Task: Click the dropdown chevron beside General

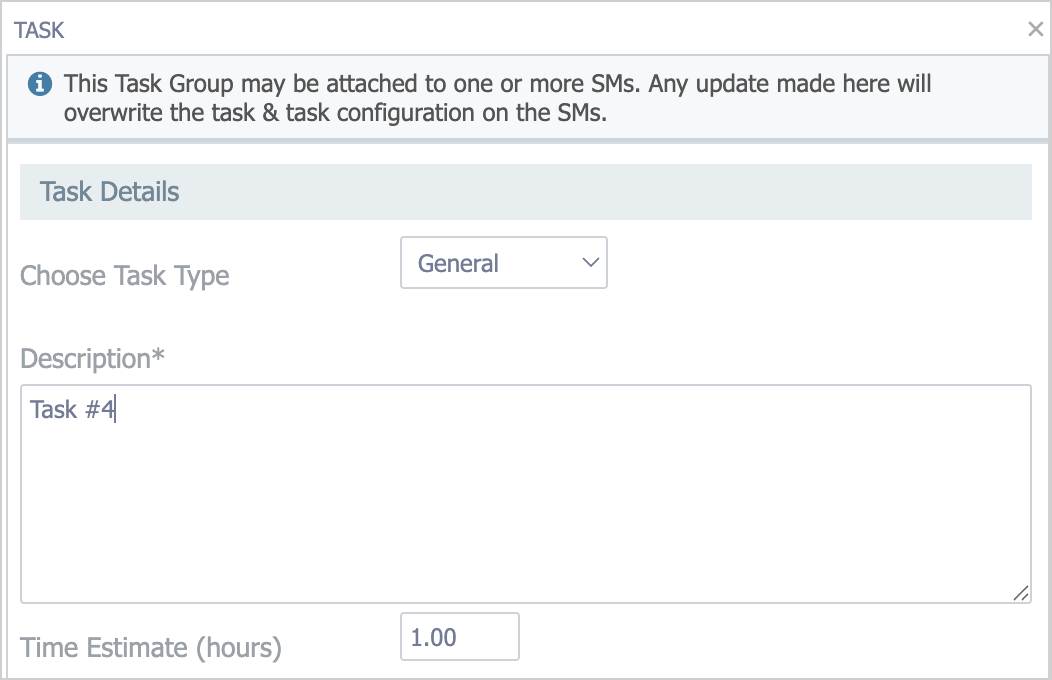Action: [x=590, y=263]
